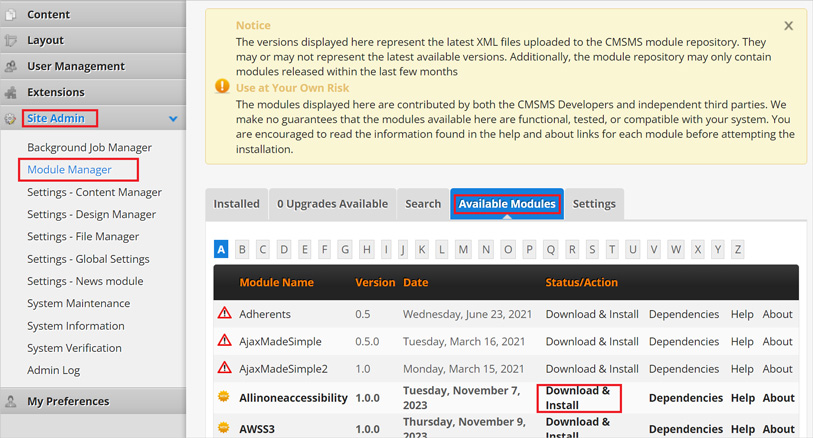Open Settings - File Manager
The image size is (813, 438).
coord(83,237)
